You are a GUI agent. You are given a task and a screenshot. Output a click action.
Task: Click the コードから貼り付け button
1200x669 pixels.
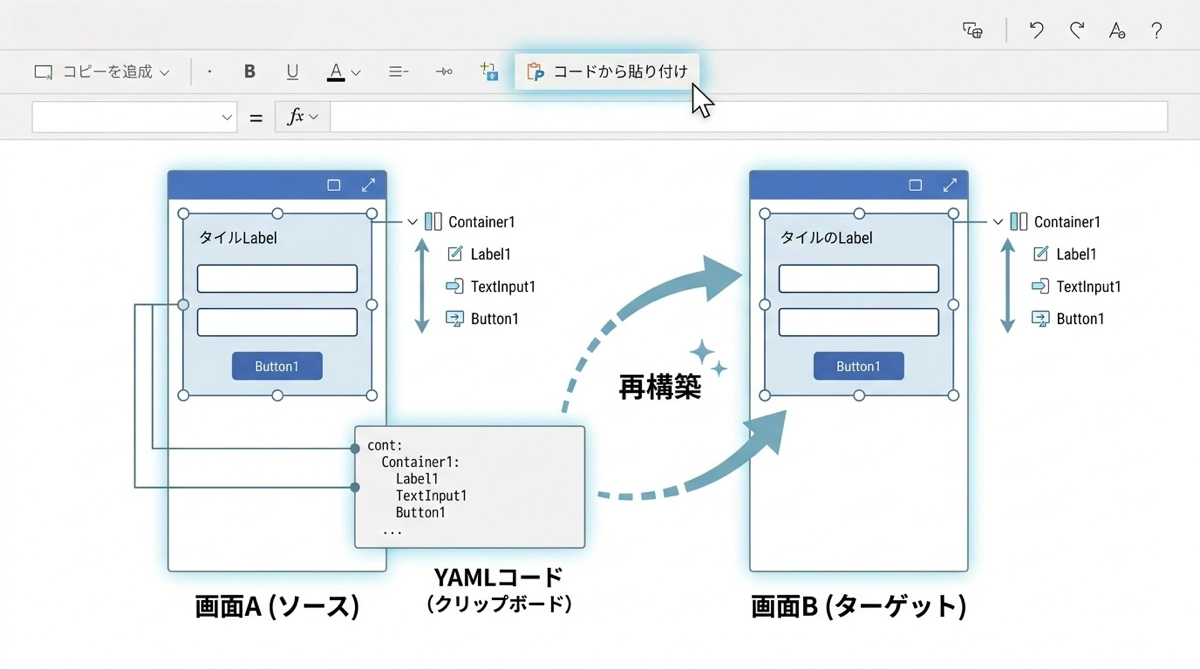point(608,72)
